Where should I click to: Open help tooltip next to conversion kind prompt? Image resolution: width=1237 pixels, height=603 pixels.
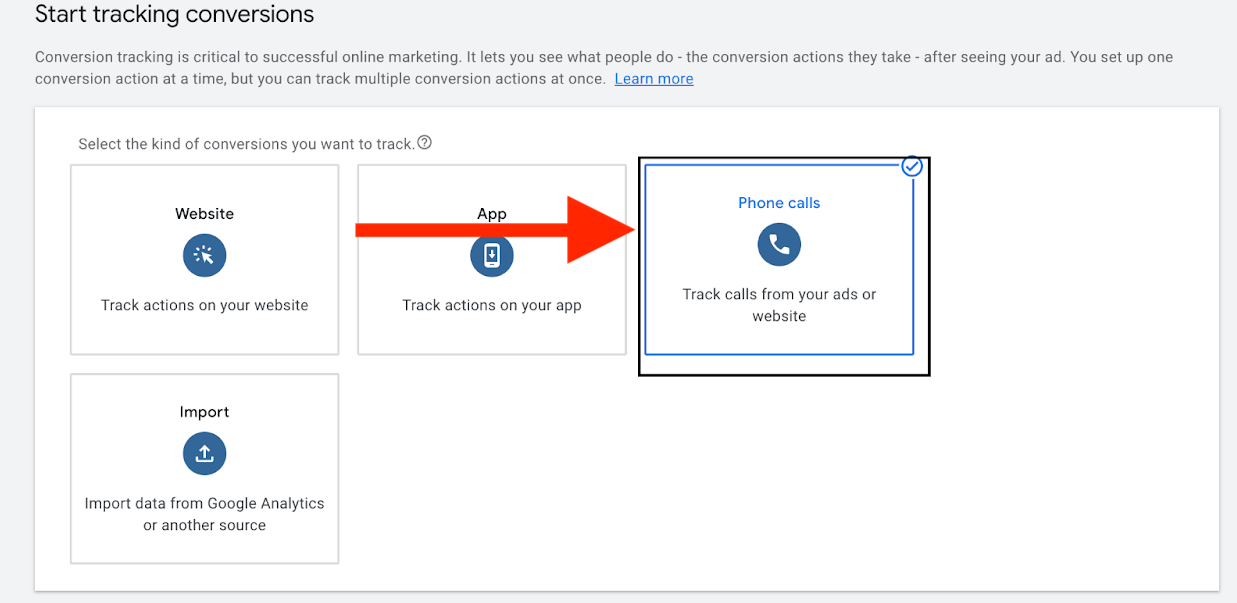tap(425, 143)
